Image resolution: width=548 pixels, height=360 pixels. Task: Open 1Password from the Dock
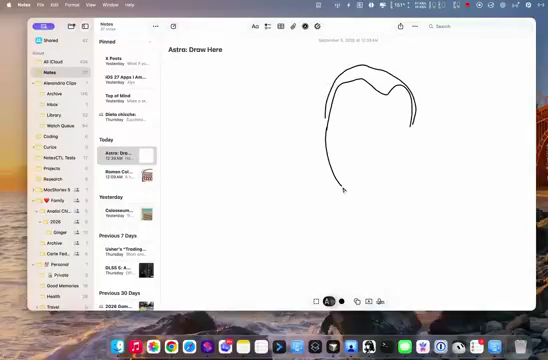tap(441, 347)
